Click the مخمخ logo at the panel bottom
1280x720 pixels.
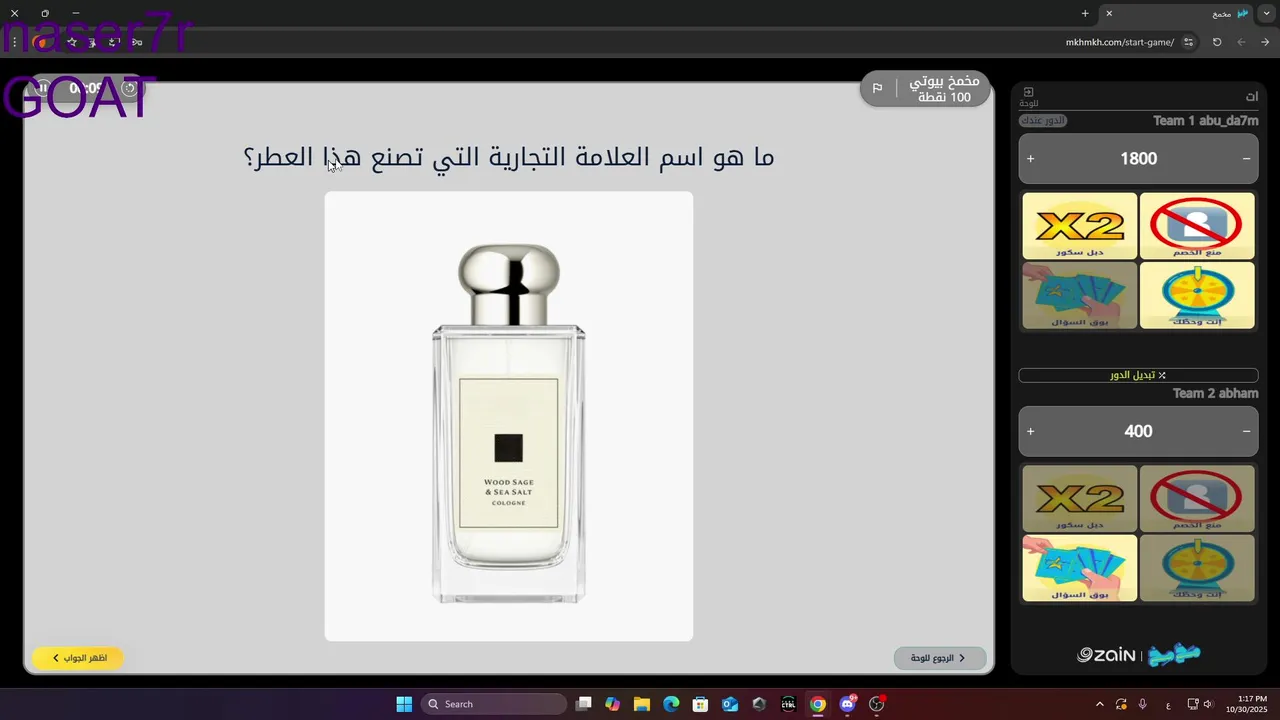tap(1174, 655)
